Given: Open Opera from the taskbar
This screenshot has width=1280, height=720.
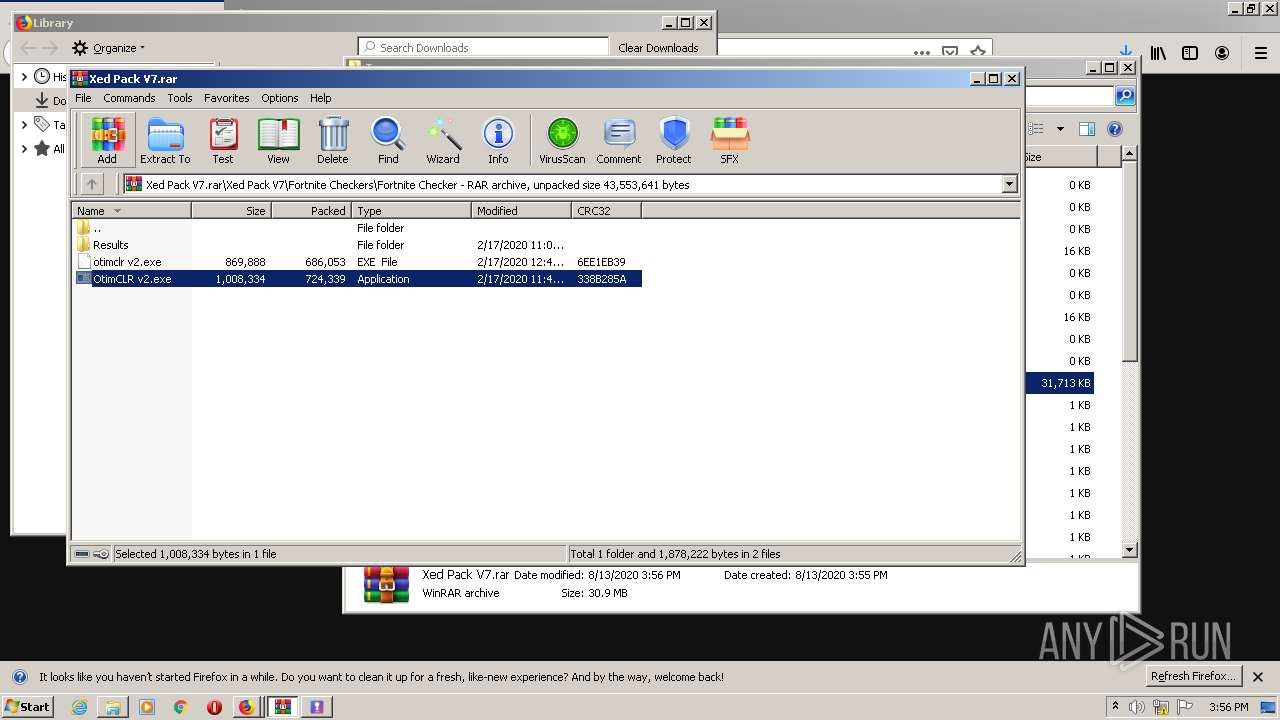Looking at the screenshot, I should (214, 707).
